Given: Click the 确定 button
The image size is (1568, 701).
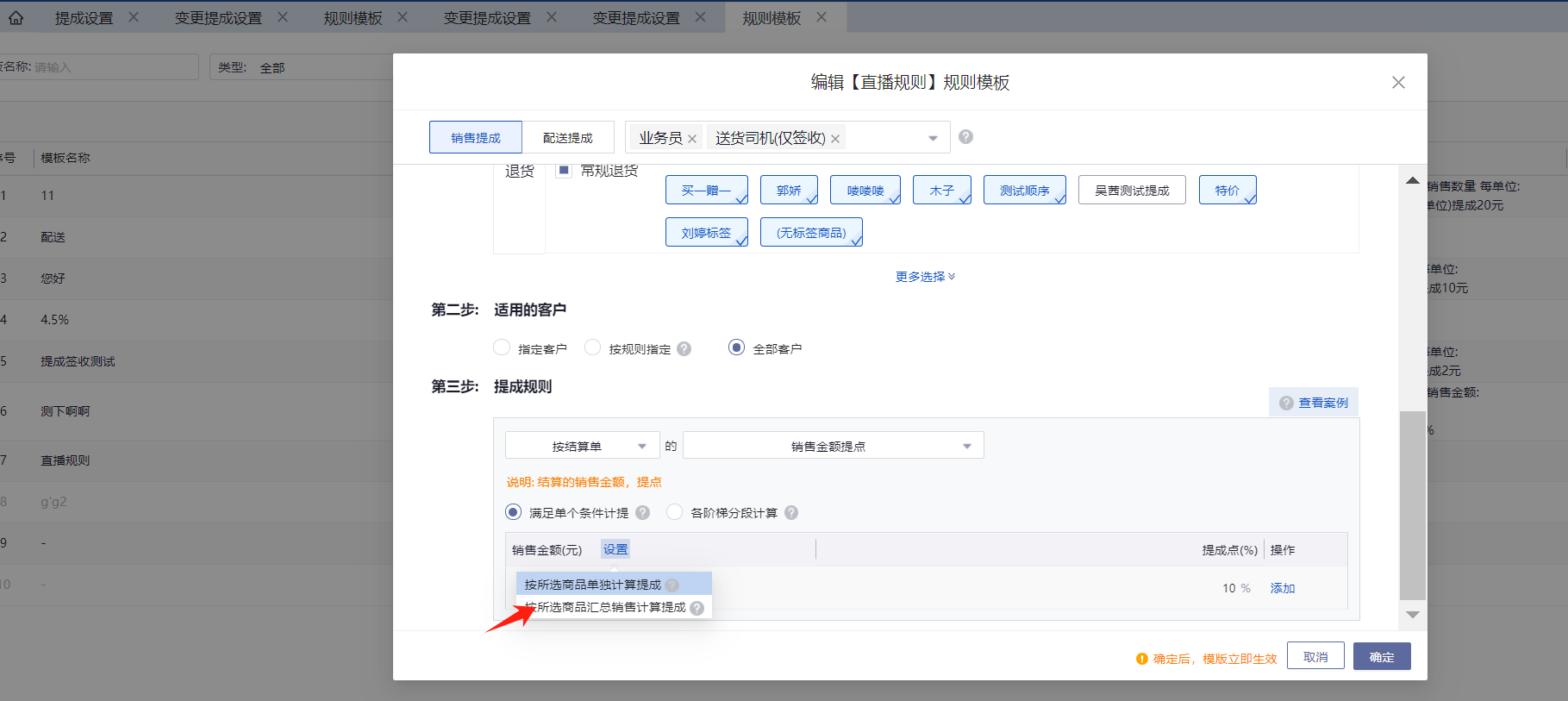Looking at the screenshot, I should pyautogui.click(x=1381, y=657).
